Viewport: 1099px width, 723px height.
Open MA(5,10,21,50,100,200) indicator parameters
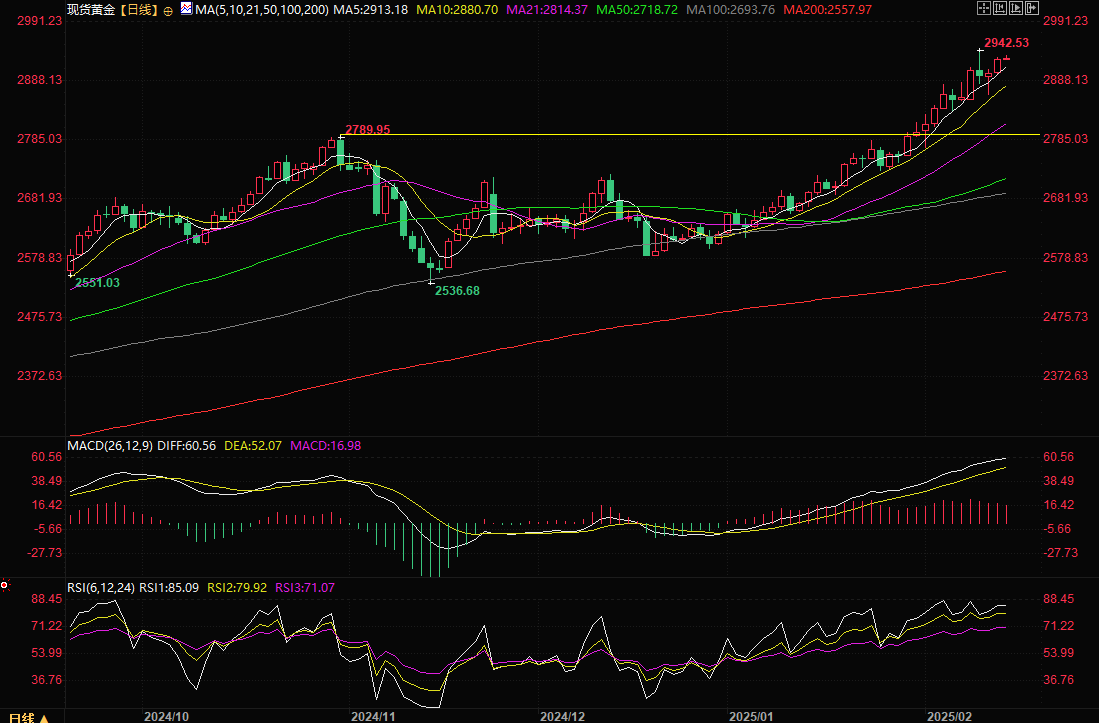click(x=262, y=9)
